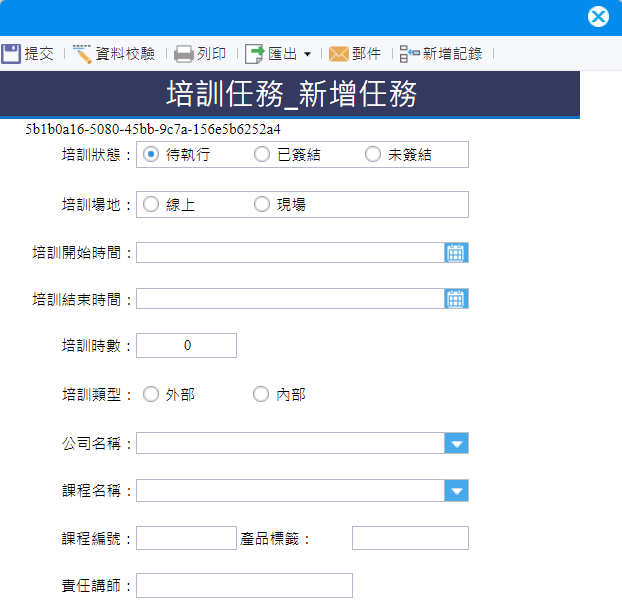Click the 培訓任務_新增任務 title header
Image resolution: width=622 pixels, height=615 pixels.
pyautogui.click(x=290, y=94)
